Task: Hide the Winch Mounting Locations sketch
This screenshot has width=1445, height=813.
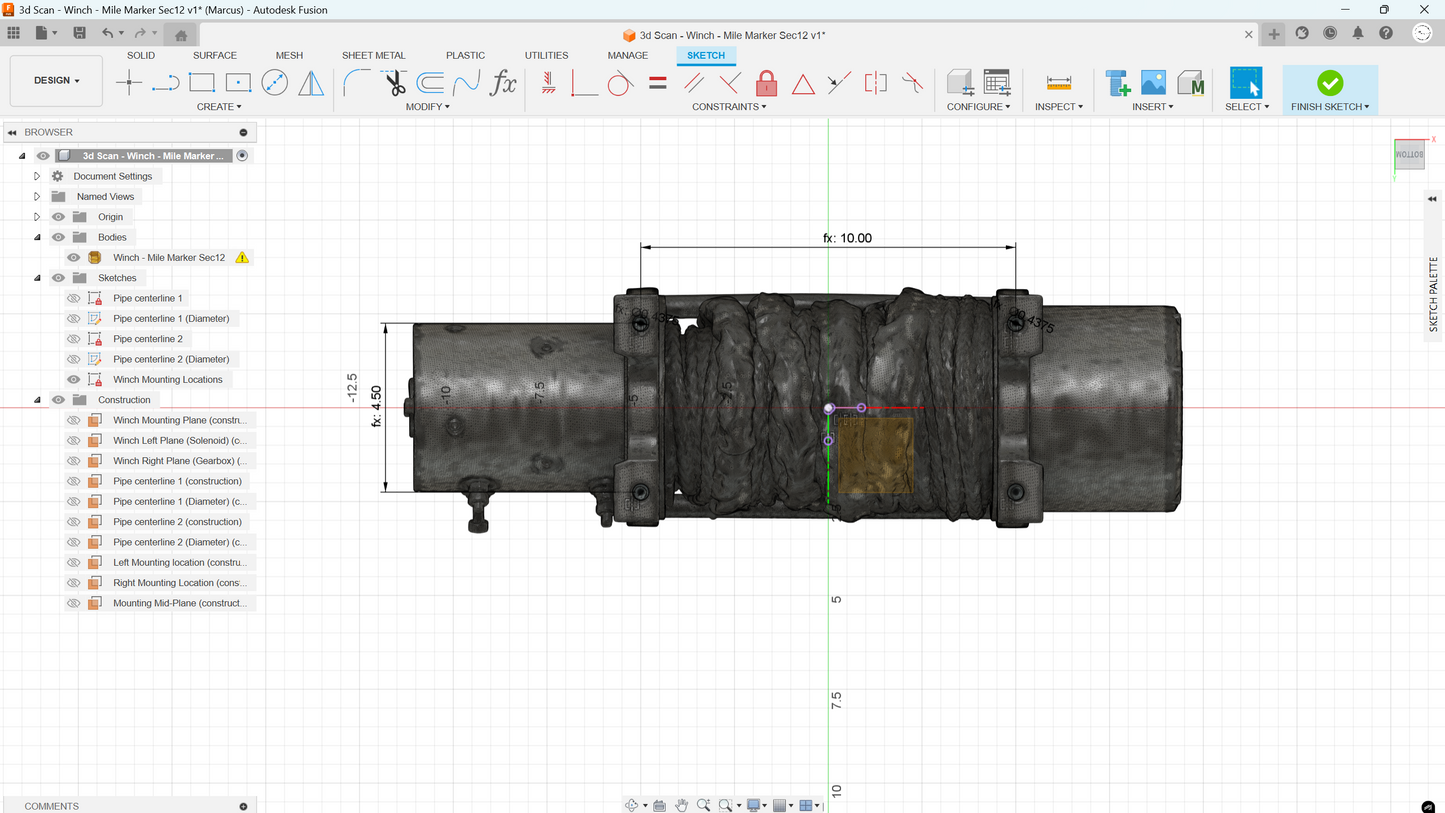Action: point(73,380)
